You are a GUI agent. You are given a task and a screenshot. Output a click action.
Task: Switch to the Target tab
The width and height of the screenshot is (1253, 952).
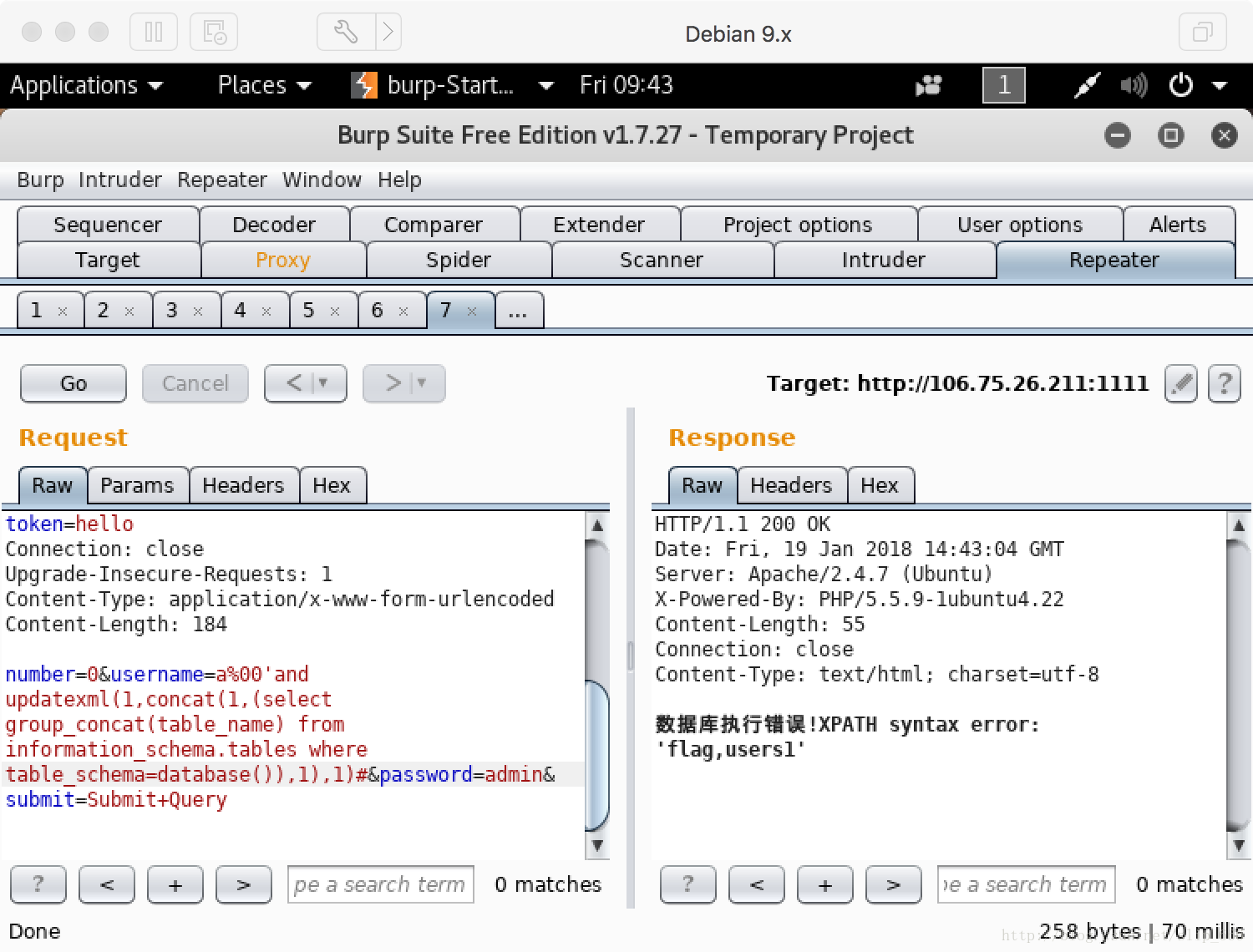108,260
